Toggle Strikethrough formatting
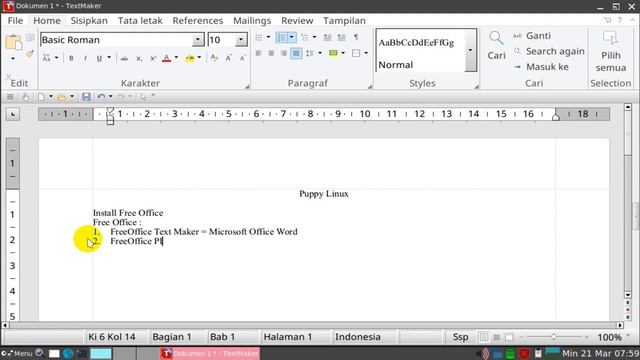Screen dimensions: 640x360 (124, 58)
